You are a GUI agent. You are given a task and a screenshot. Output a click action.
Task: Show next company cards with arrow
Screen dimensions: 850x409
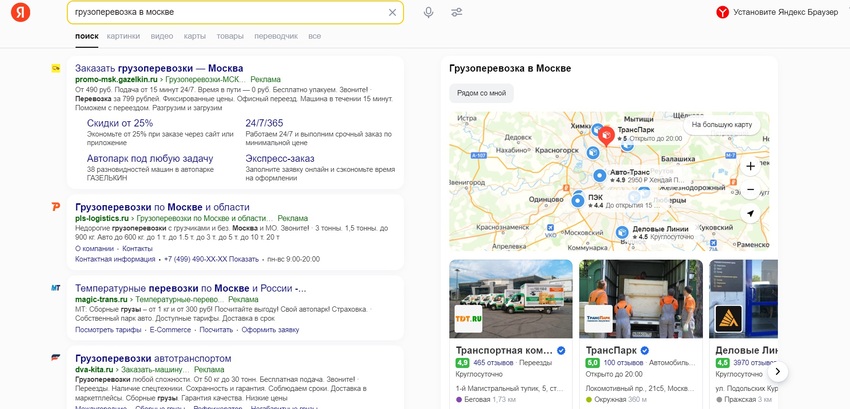(777, 372)
